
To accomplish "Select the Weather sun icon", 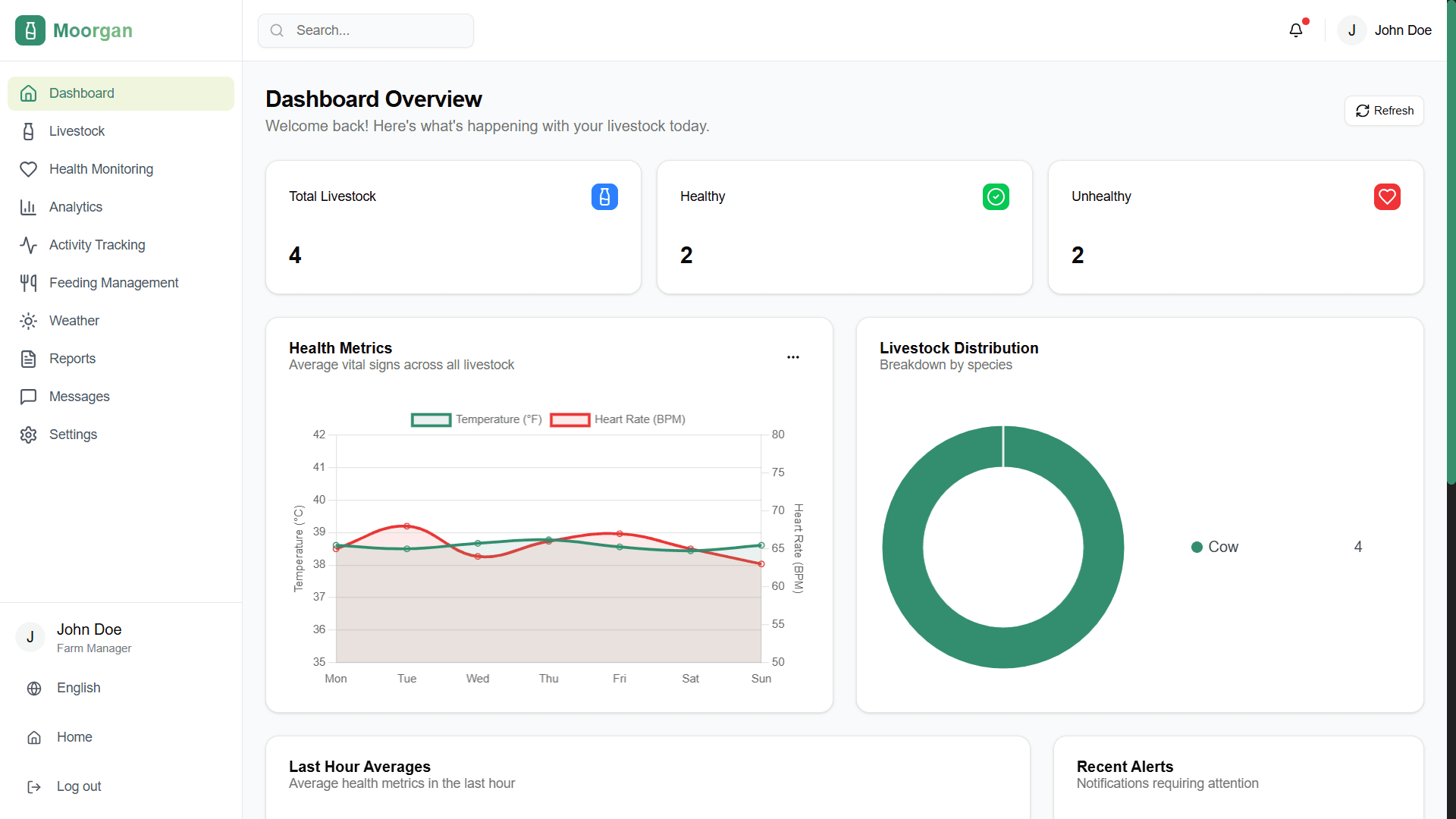I will 28,321.
